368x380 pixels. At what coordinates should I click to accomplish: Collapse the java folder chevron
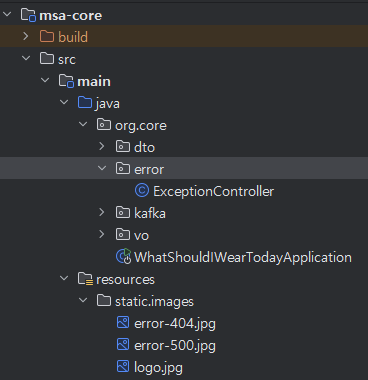(64, 102)
